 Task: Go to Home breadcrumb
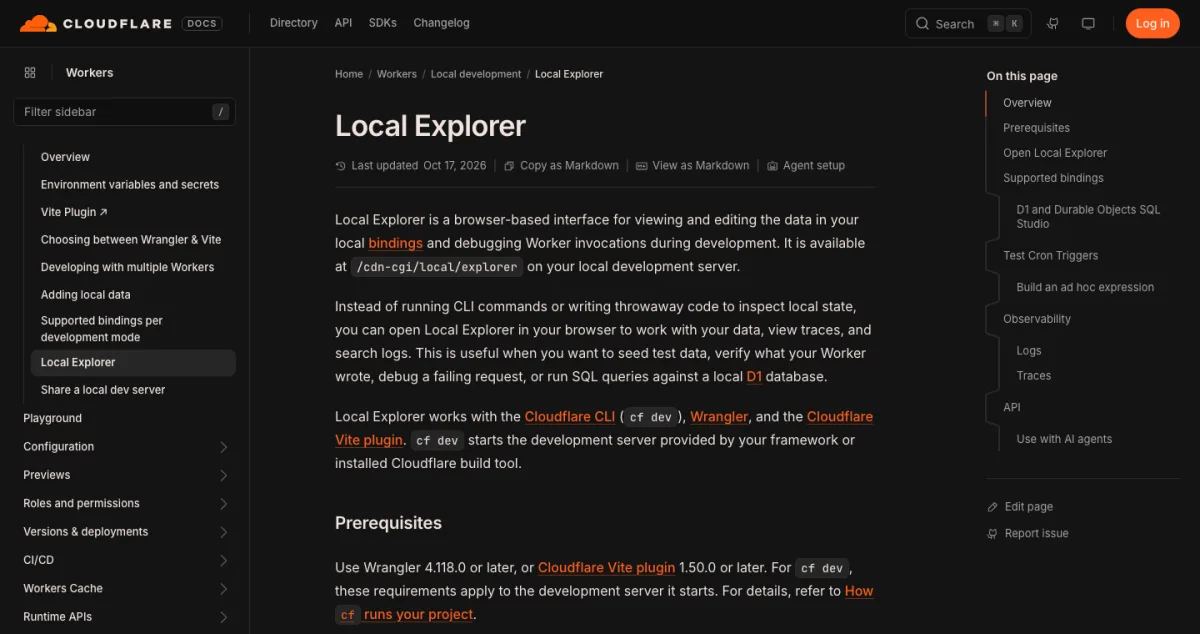tap(349, 74)
